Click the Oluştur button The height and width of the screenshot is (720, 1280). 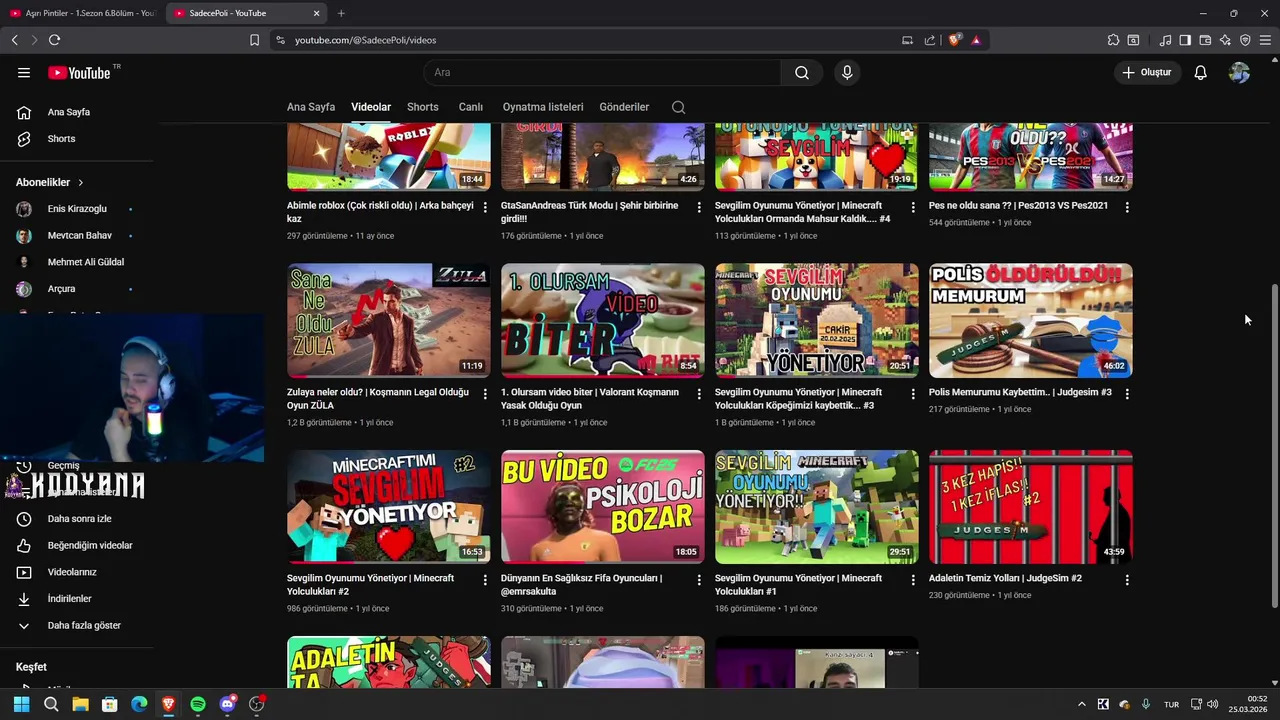[x=1146, y=72]
